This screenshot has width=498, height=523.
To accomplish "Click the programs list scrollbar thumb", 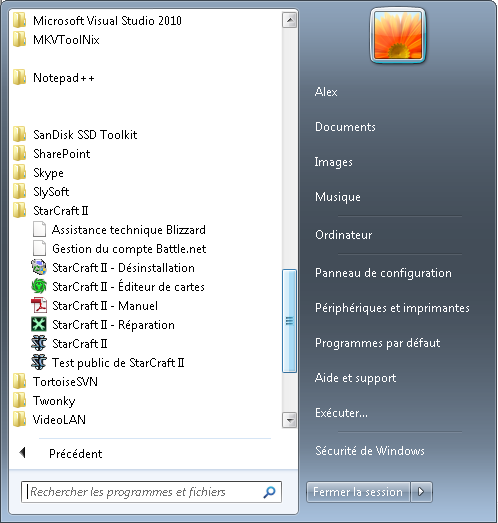I will (289, 321).
